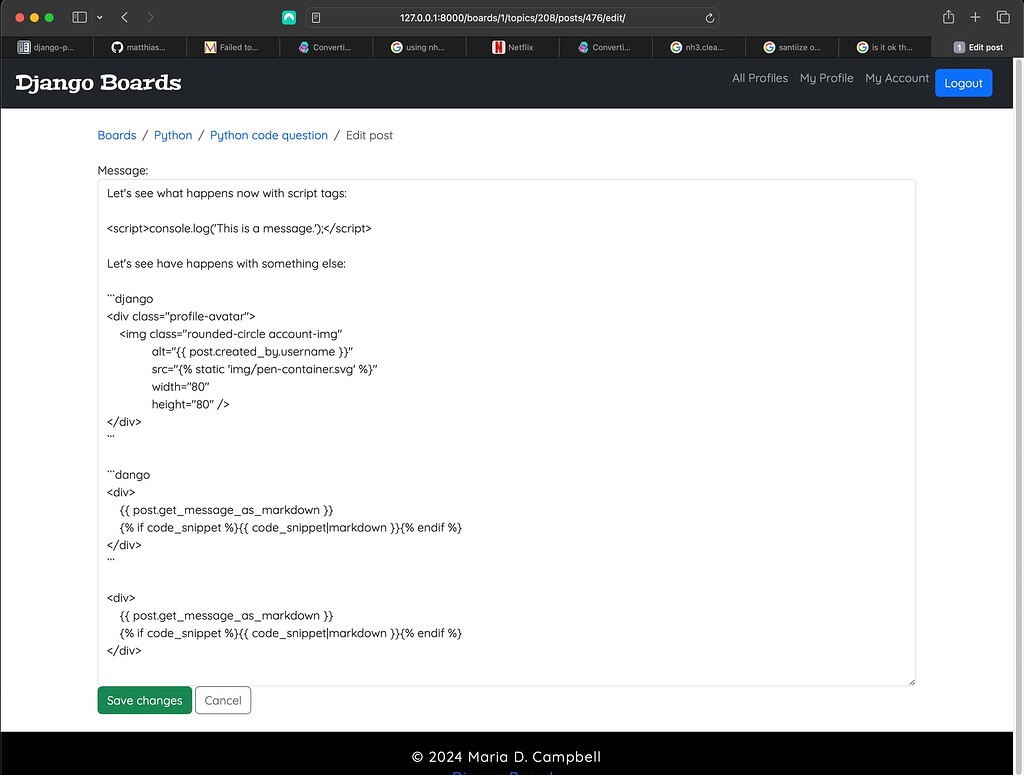Click the tab overview icon
Image resolution: width=1024 pixels, height=775 pixels.
click(1003, 17)
